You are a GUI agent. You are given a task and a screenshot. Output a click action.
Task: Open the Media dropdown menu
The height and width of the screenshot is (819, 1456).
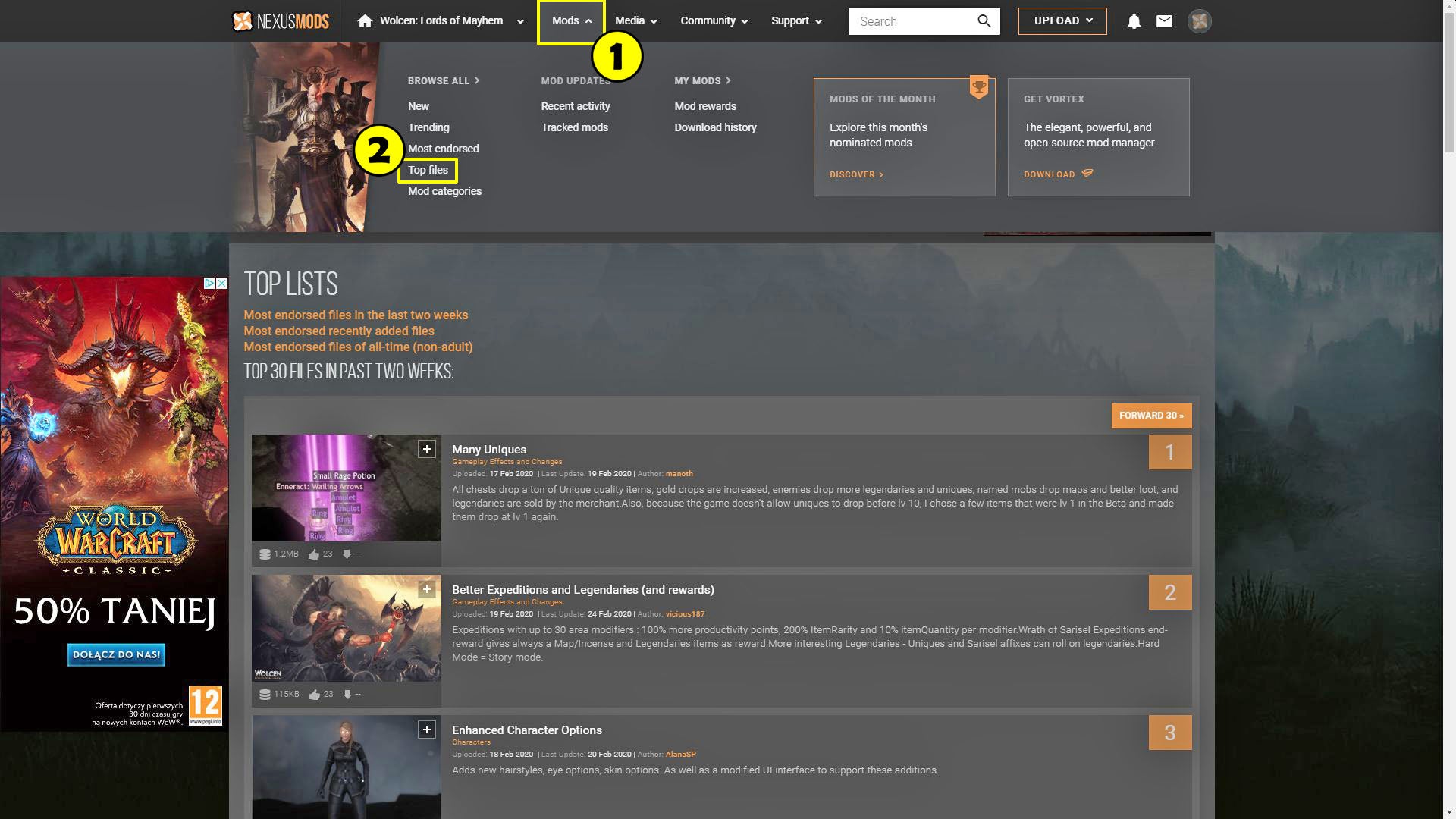[x=635, y=21]
